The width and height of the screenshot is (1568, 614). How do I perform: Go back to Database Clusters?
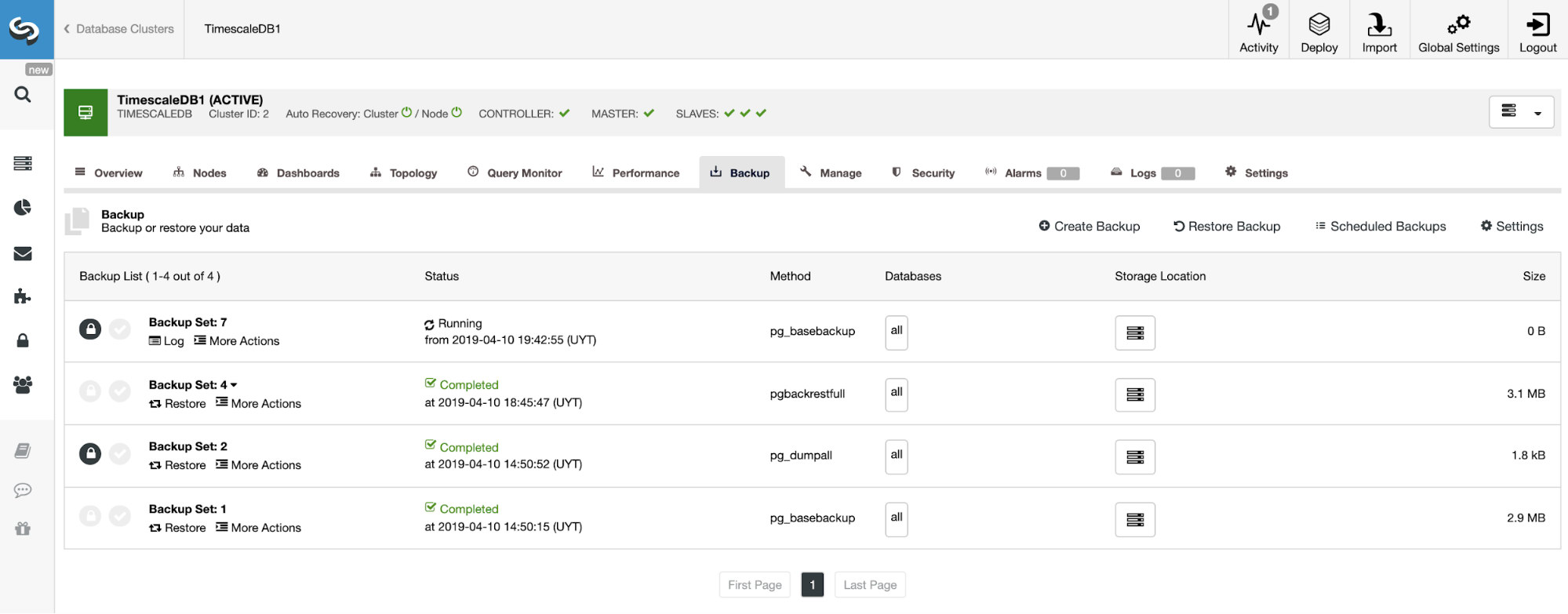pyautogui.click(x=119, y=29)
